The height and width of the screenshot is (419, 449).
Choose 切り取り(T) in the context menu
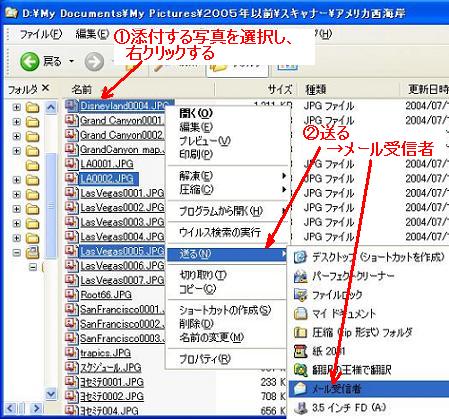point(203,275)
